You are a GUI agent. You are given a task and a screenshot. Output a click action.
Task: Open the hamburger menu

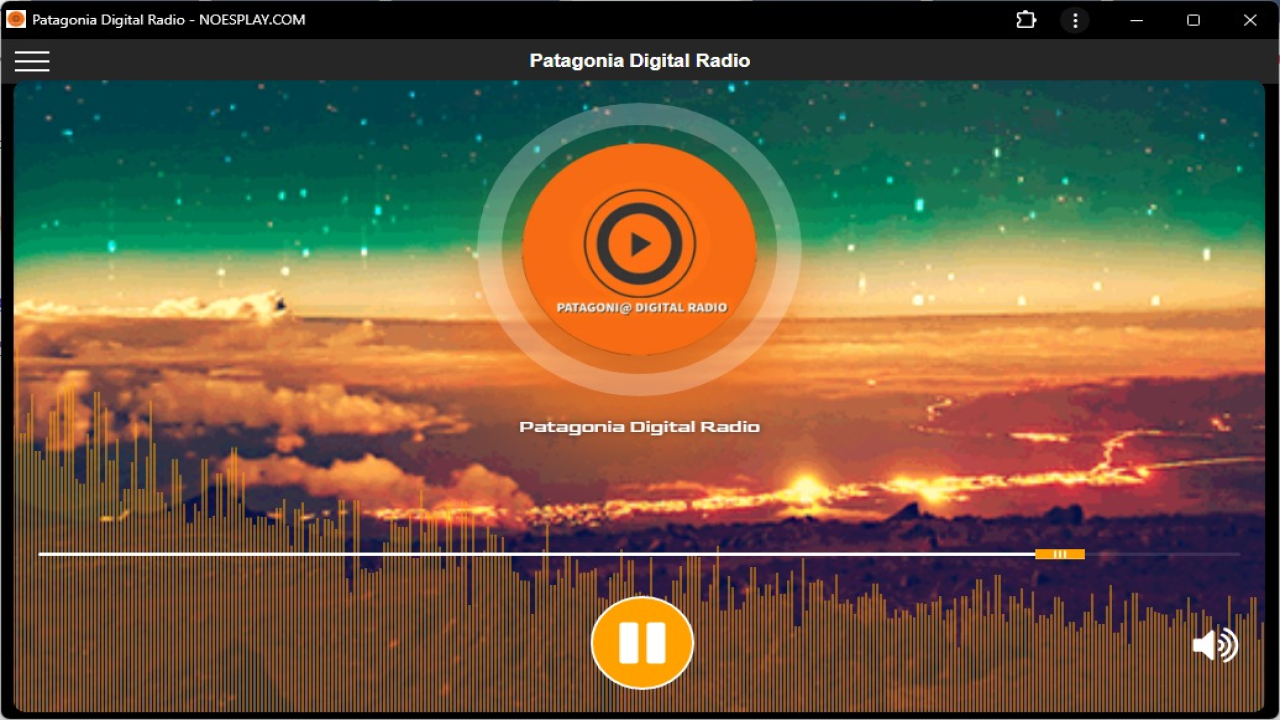[32, 61]
